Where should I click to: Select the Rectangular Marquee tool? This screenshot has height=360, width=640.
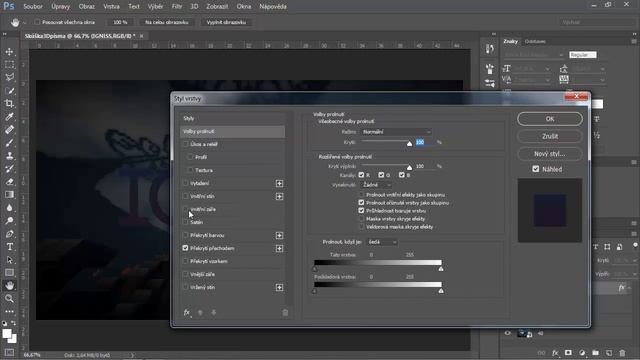(9, 64)
